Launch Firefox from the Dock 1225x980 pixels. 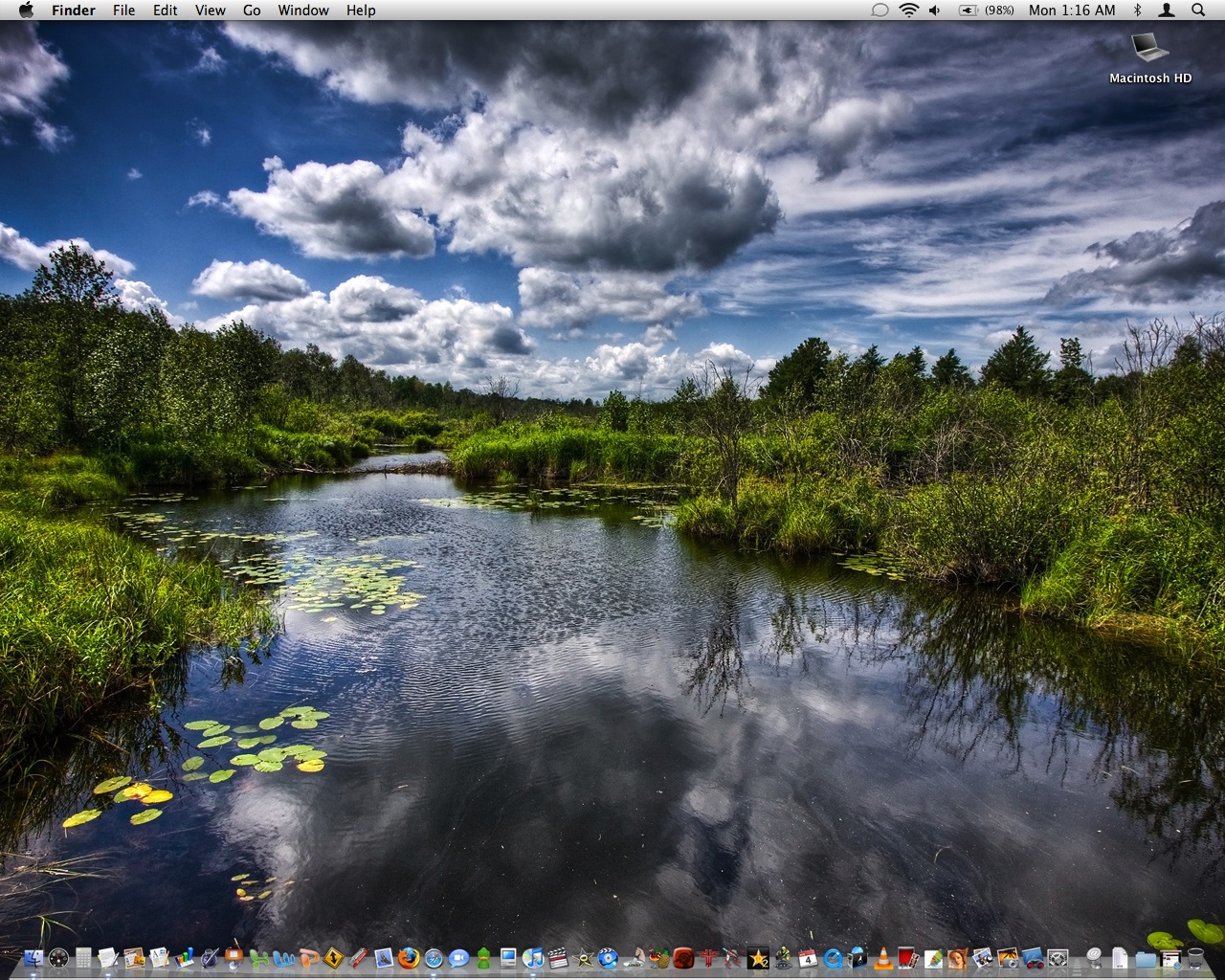(x=409, y=957)
